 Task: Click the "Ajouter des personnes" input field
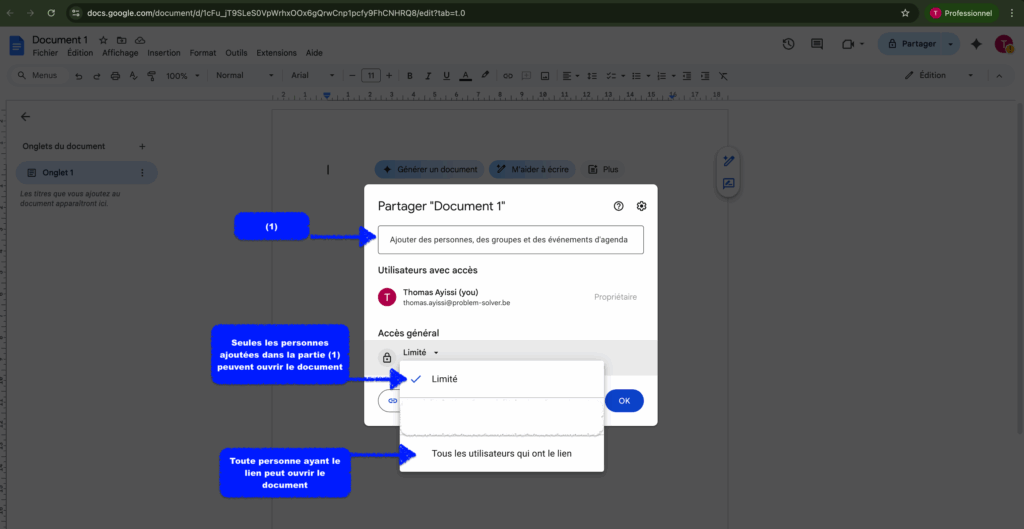coord(510,240)
